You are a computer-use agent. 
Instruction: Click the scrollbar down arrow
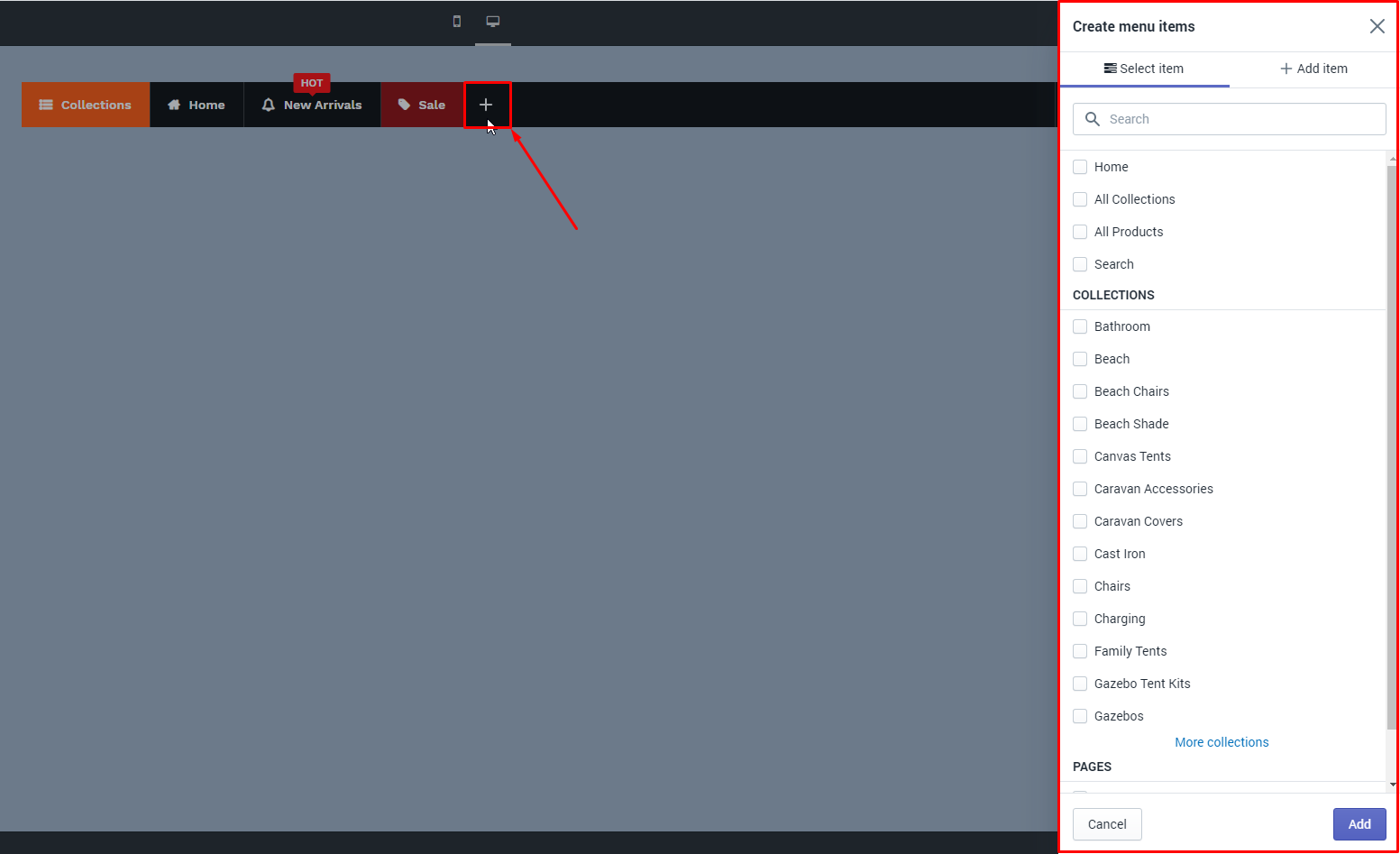pyautogui.click(x=1393, y=785)
